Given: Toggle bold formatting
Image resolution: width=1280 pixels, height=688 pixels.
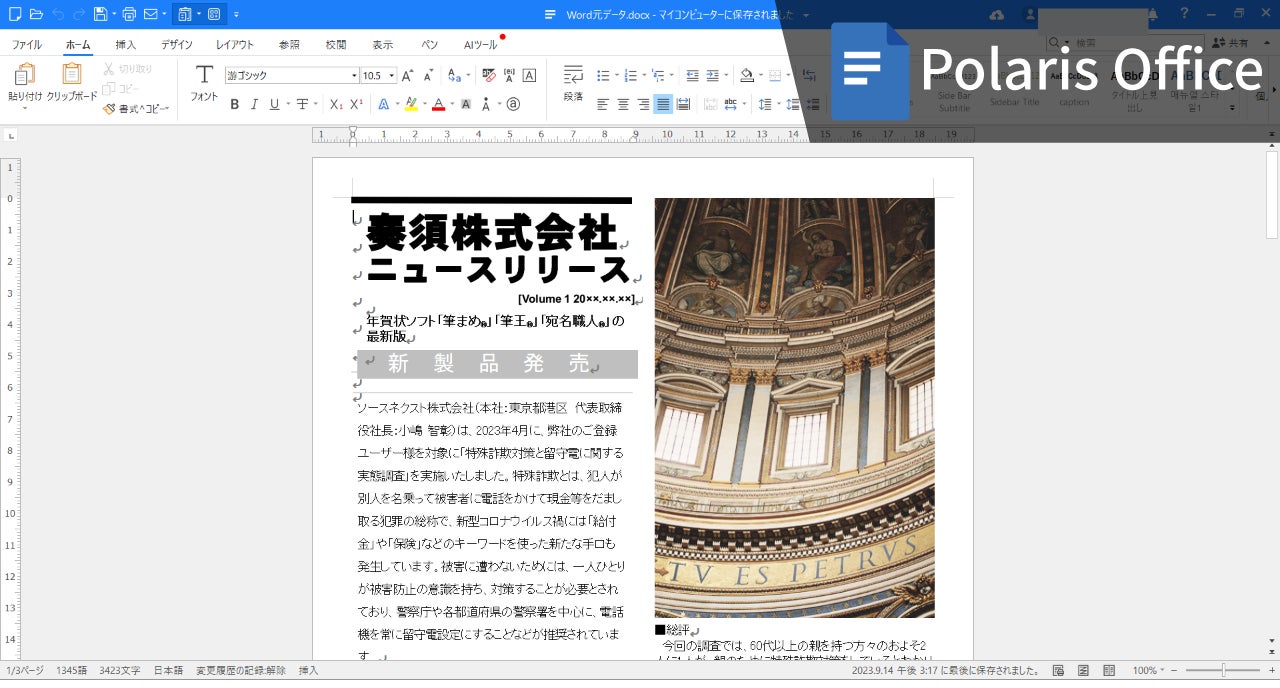Looking at the screenshot, I should [x=234, y=104].
